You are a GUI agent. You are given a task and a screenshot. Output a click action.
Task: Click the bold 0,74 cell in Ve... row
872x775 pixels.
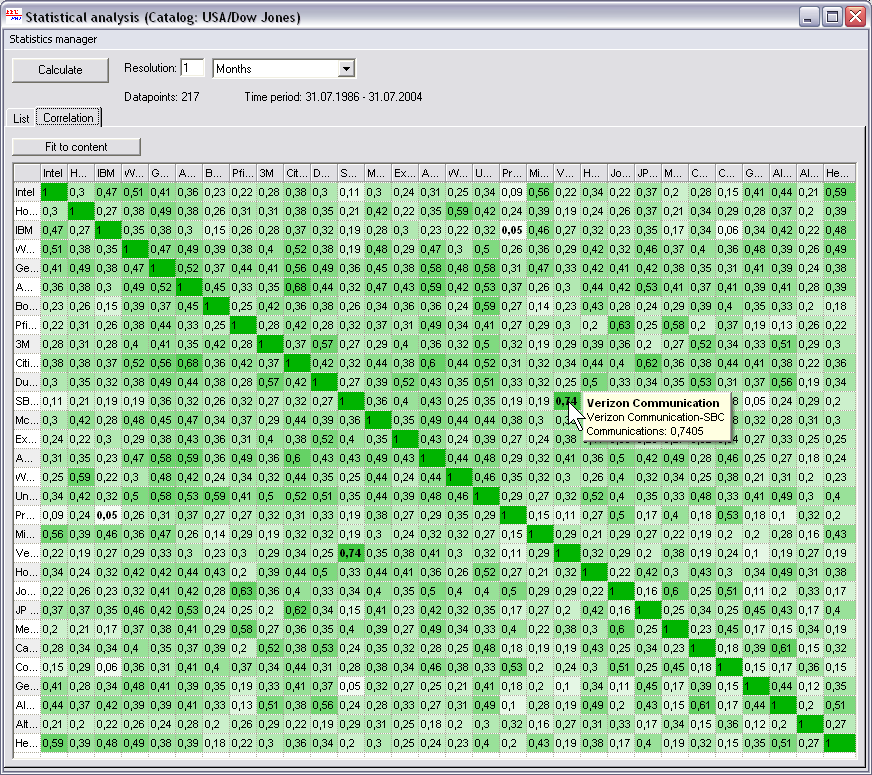[x=351, y=552]
